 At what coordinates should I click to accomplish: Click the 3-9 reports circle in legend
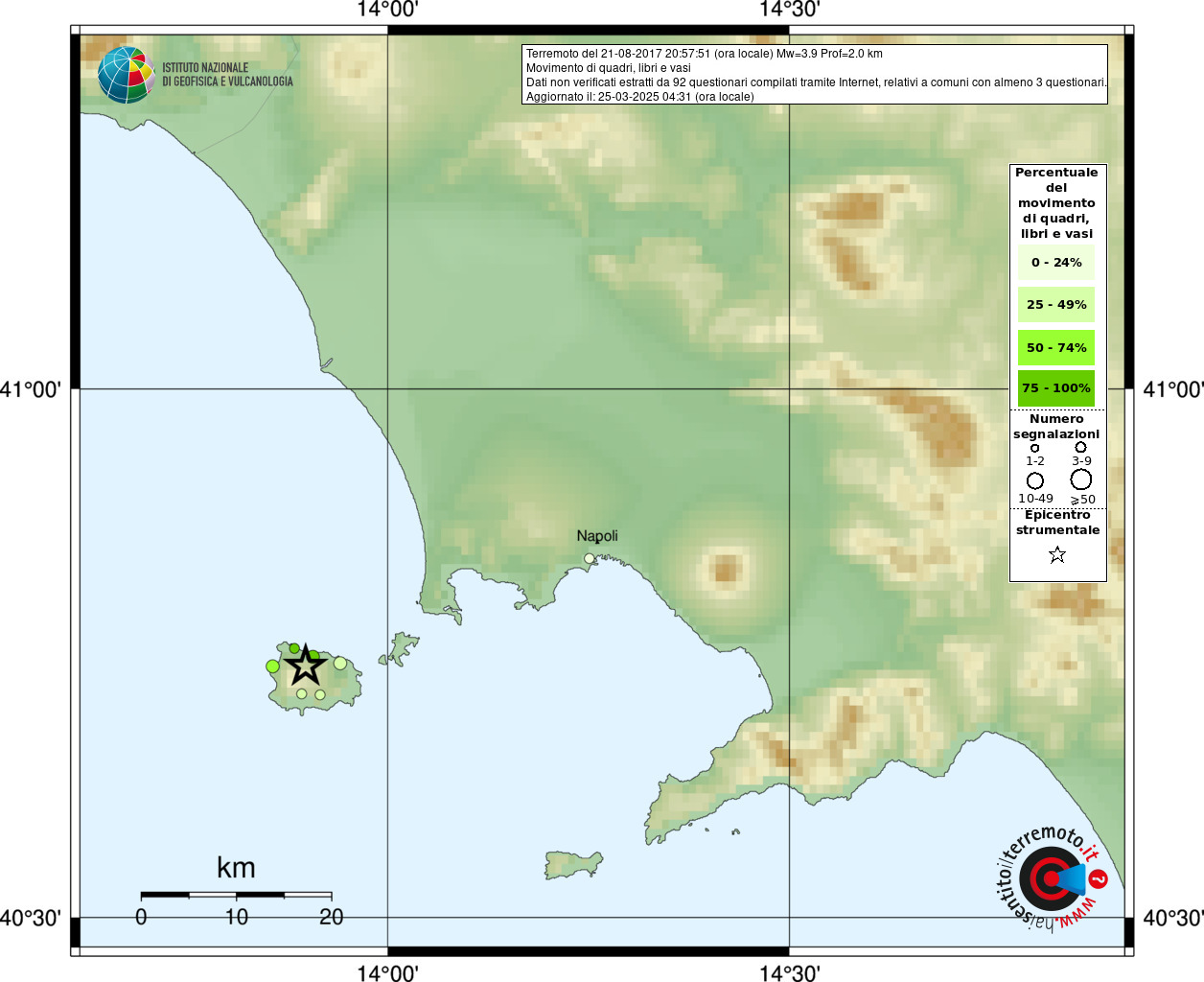pos(1080,447)
